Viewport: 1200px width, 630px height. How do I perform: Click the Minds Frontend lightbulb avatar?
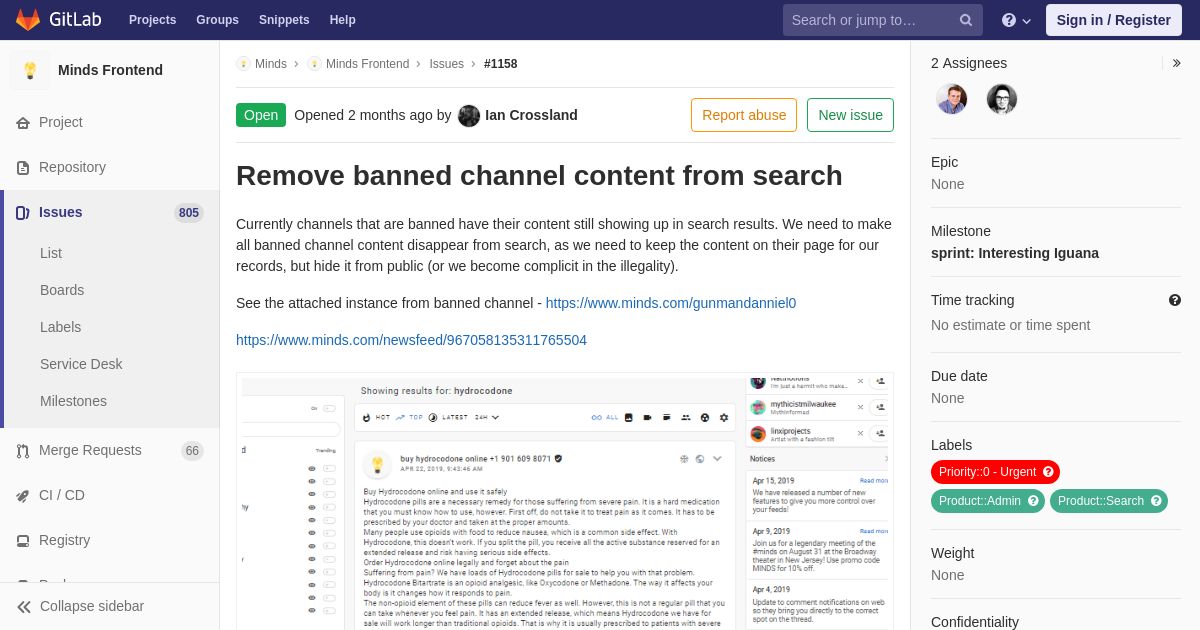30,70
